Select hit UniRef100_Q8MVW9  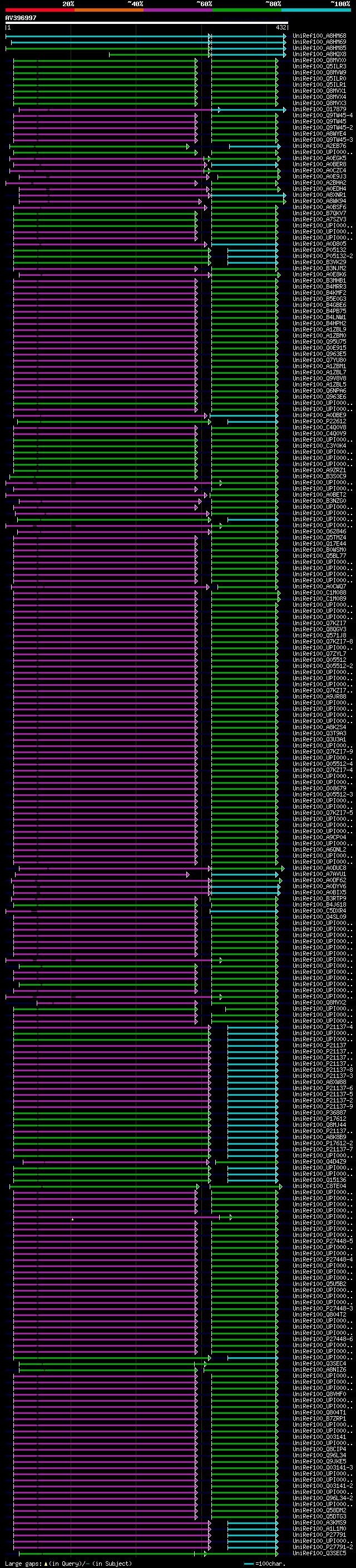point(319,72)
